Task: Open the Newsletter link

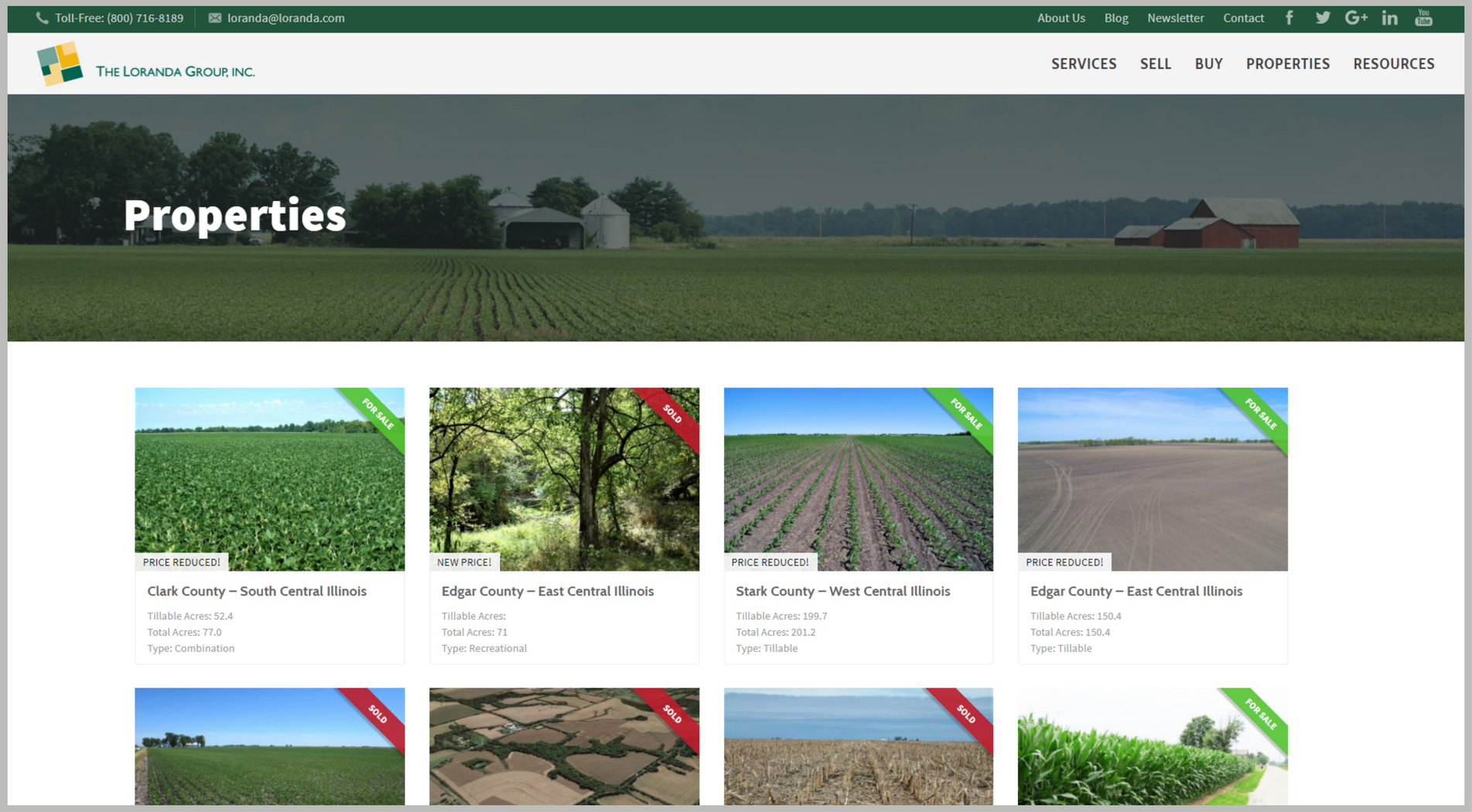Action: 1175,18
